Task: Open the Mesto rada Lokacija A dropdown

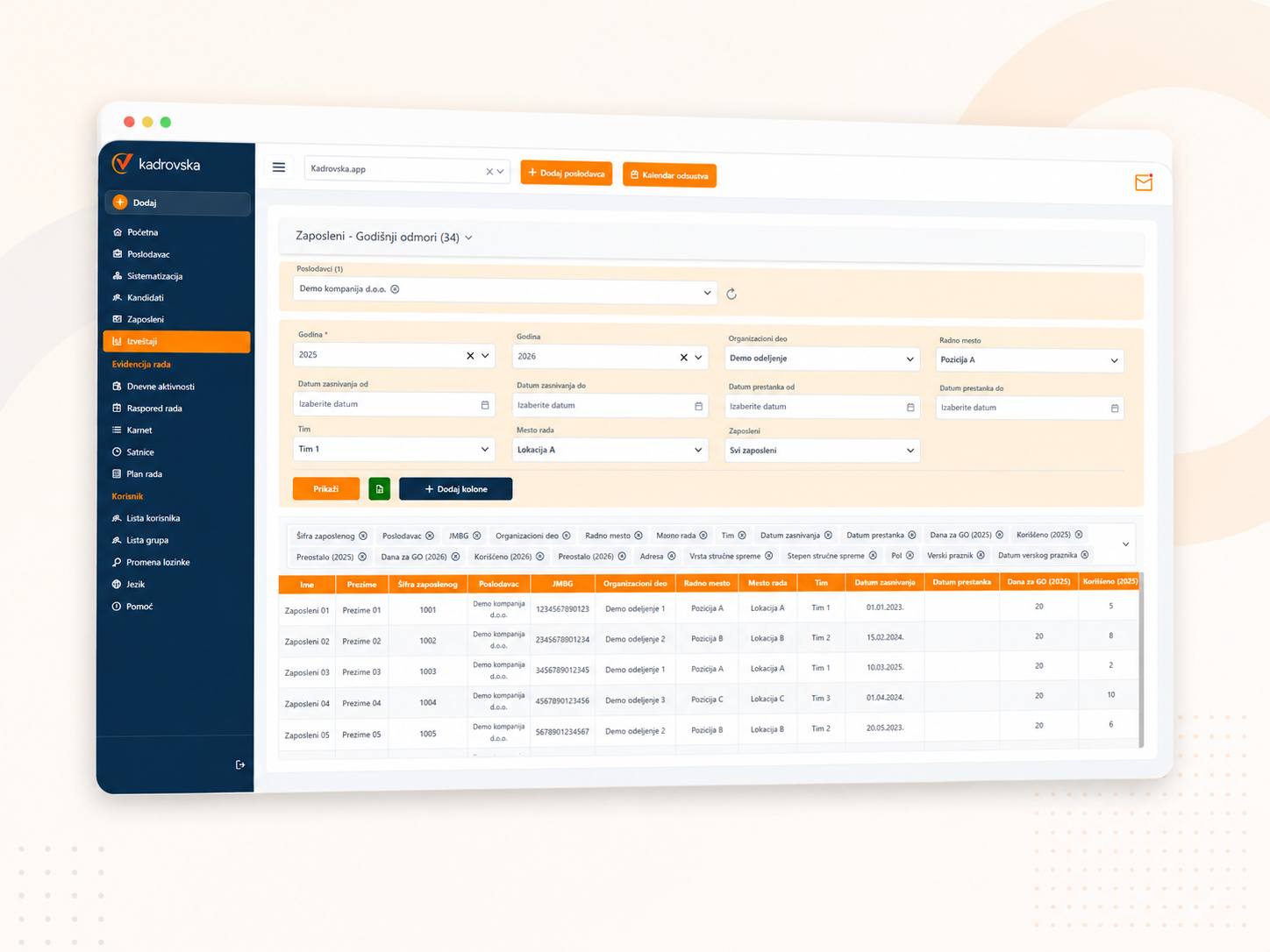Action: click(x=610, y=450)
